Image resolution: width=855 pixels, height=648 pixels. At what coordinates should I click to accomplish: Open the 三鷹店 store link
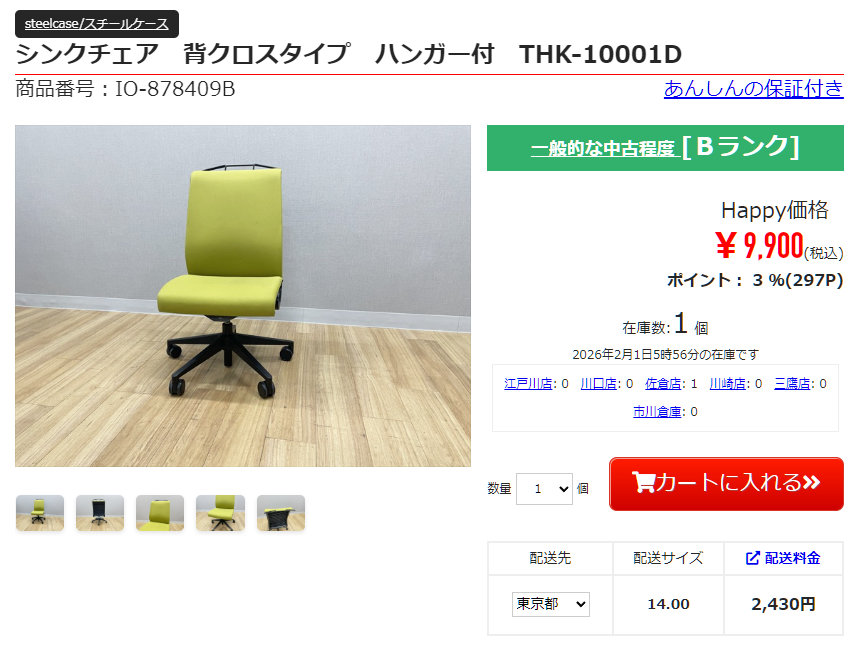(792, 383)
